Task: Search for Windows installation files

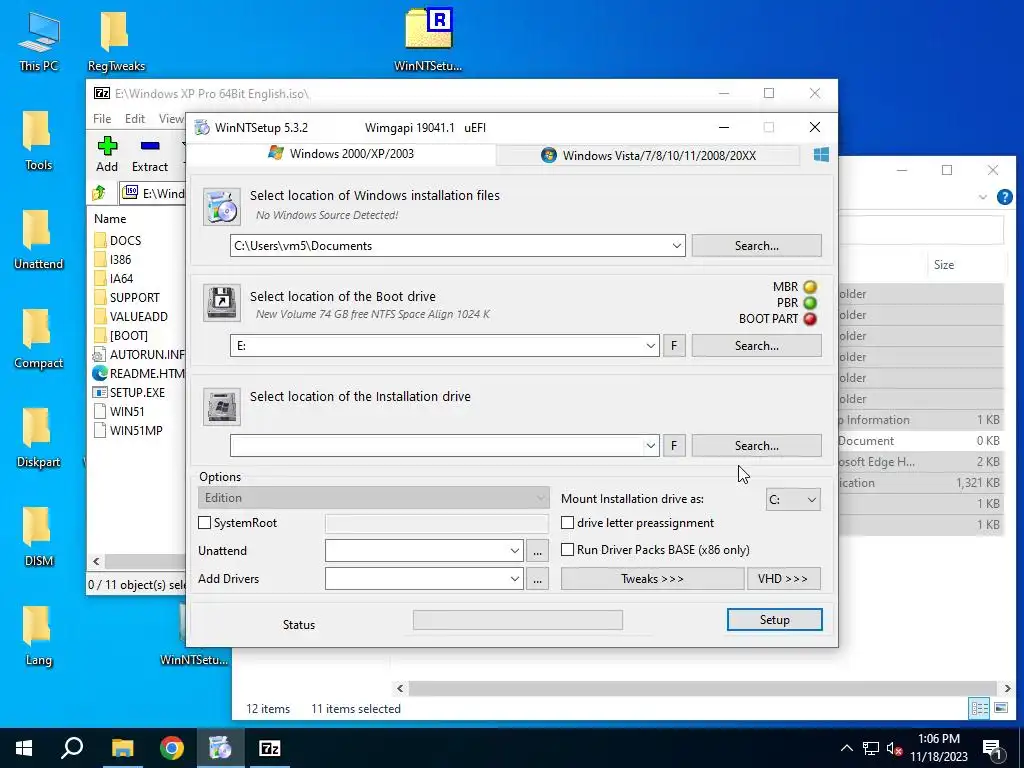Action: click(756, 246)
